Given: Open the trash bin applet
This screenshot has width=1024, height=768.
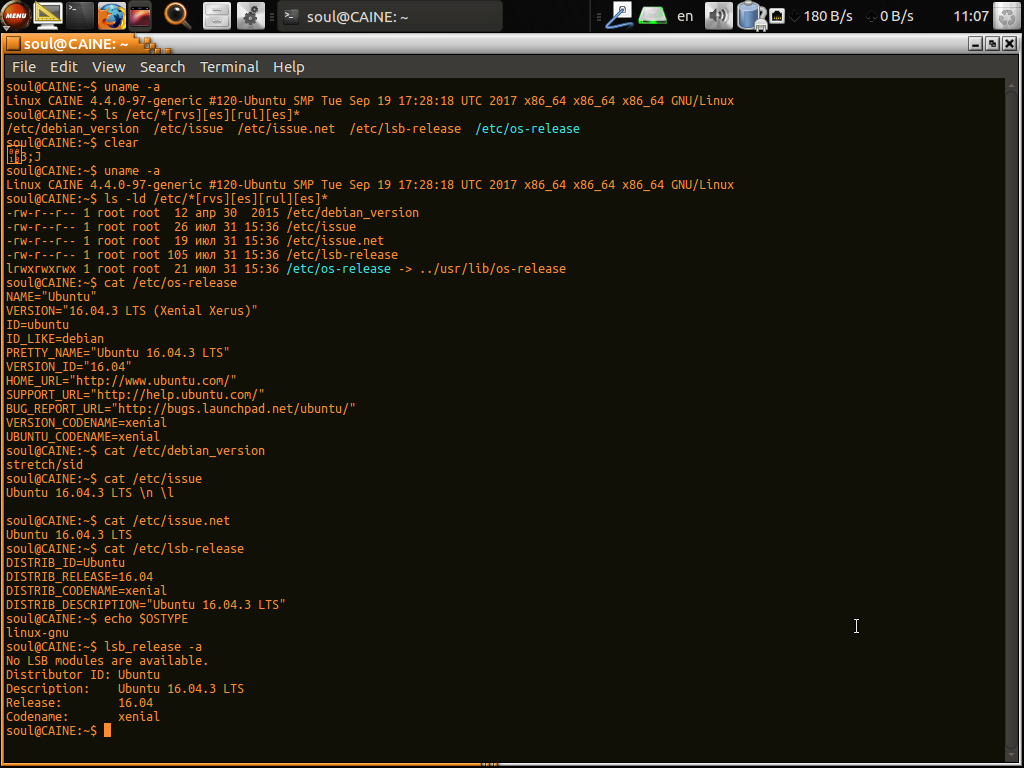Looking at the screenshot, I should tap(1007, 16).
